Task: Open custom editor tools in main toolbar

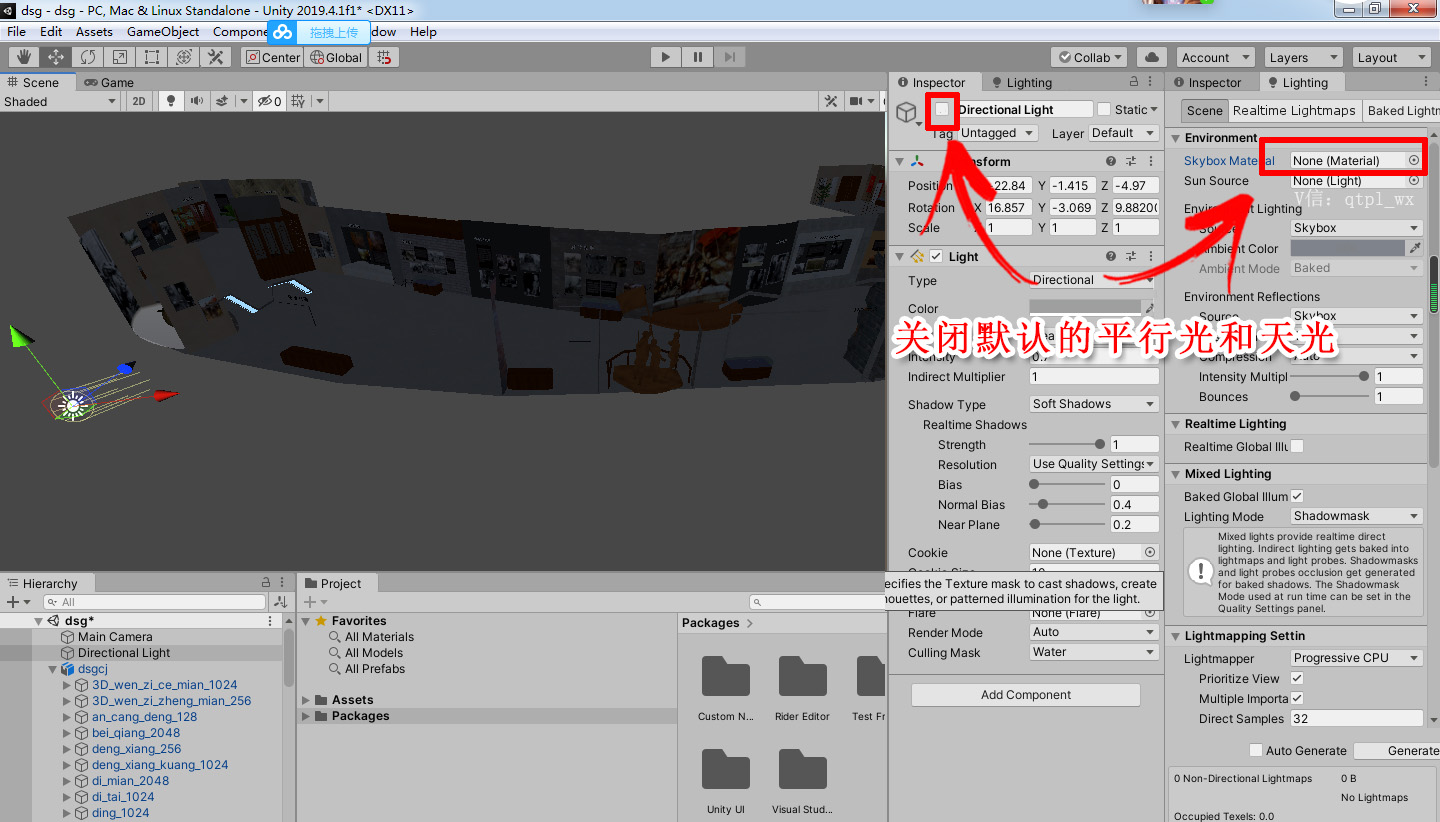Action: (215, 57)
